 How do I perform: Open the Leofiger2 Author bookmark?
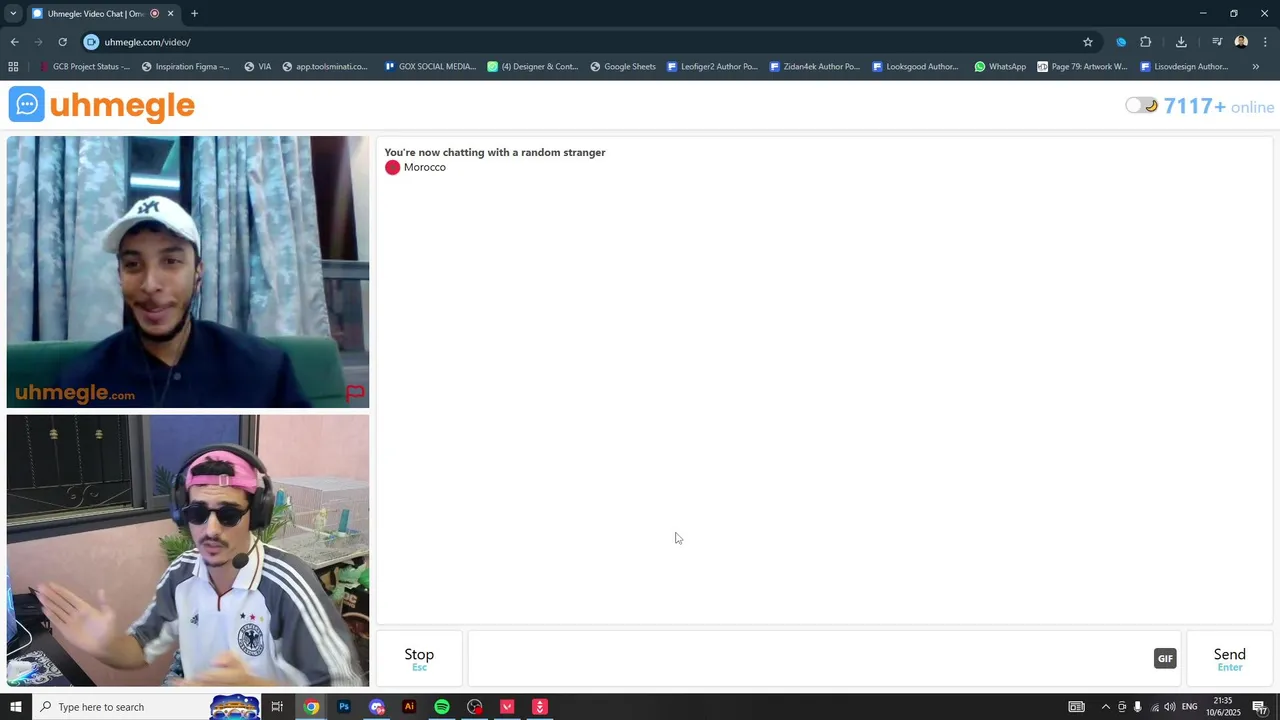click(x=711, y=67)
